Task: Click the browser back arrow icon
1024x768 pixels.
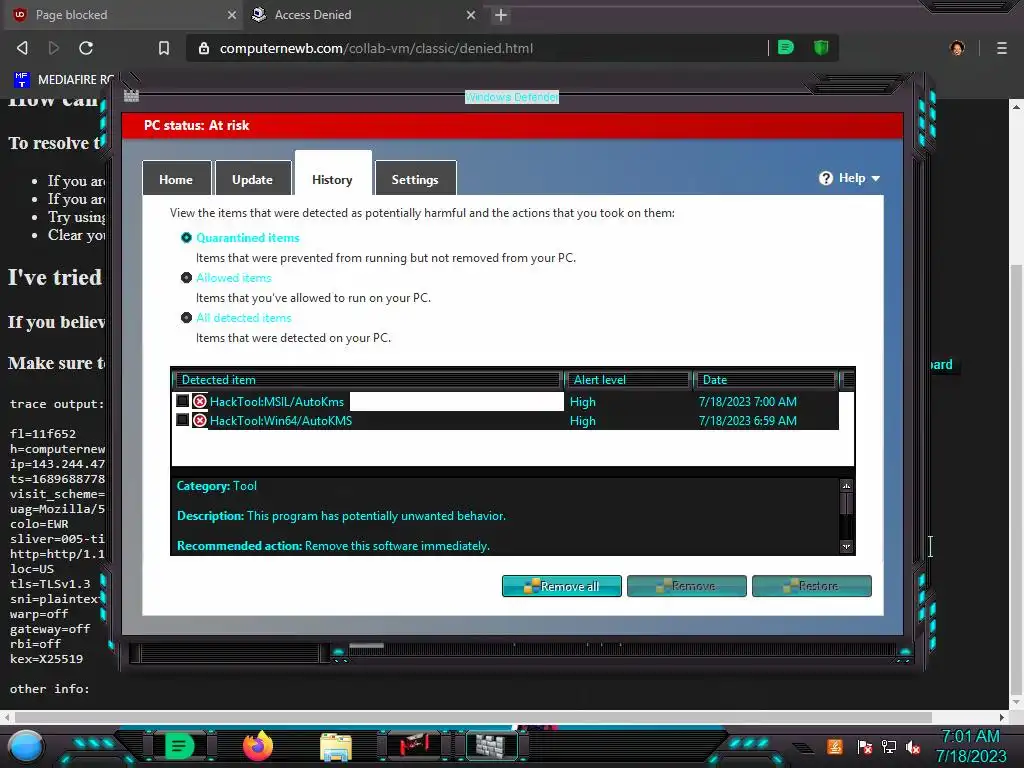Action: point(22,48)
